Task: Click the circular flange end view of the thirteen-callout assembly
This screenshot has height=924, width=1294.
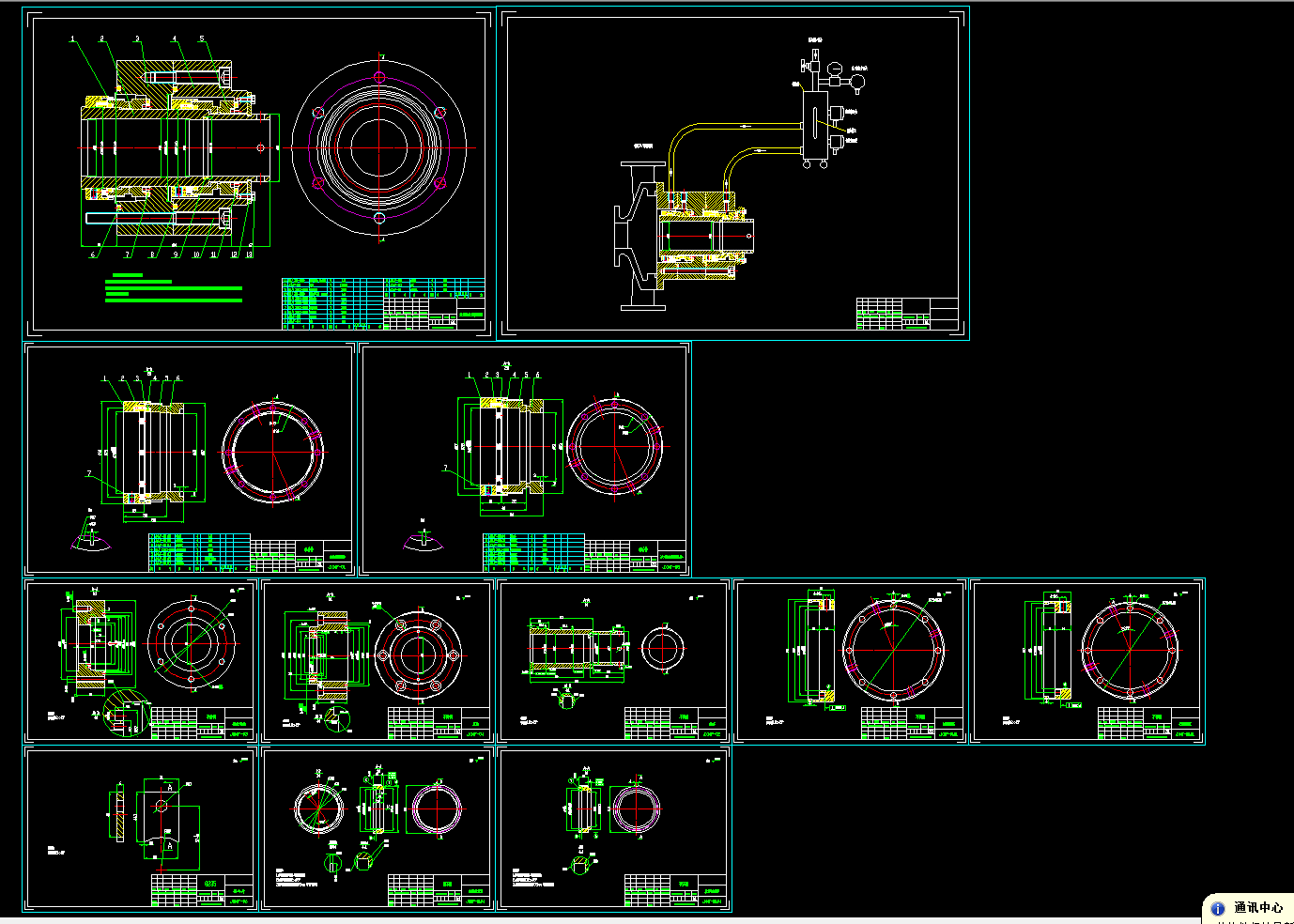Action: [379, 146]
